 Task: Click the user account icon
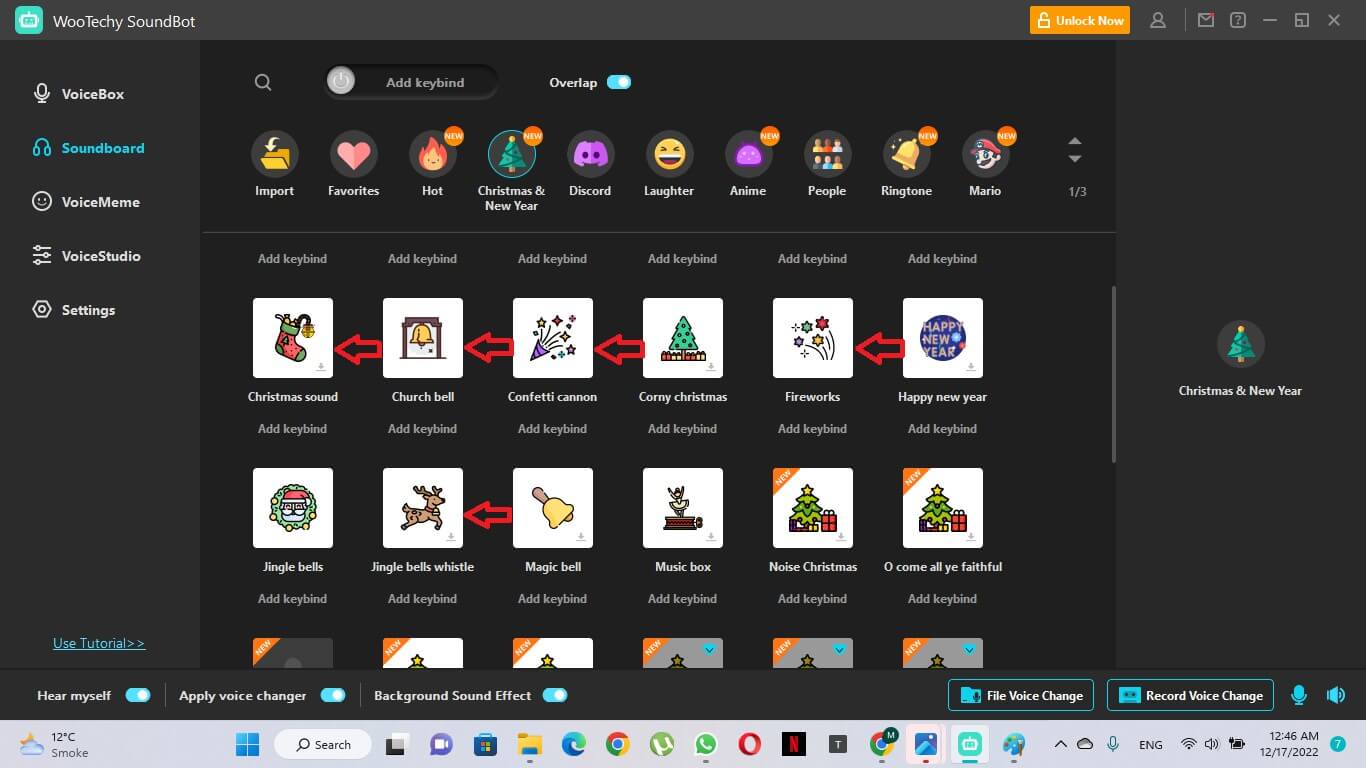coord(1158,20)
